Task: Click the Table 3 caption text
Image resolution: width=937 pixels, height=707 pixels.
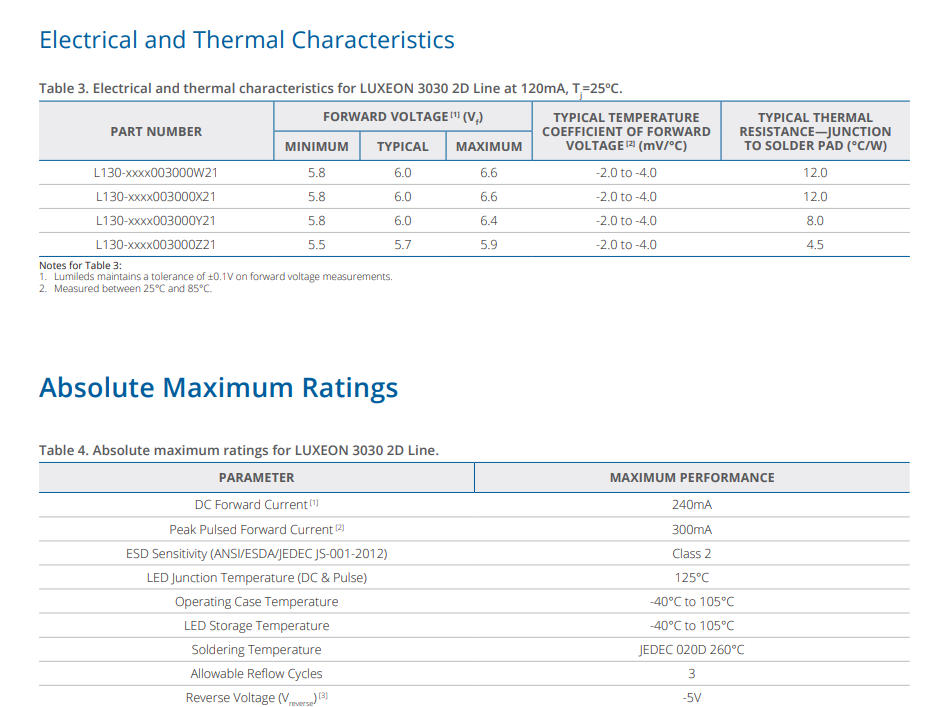Action: pos(330,88)
